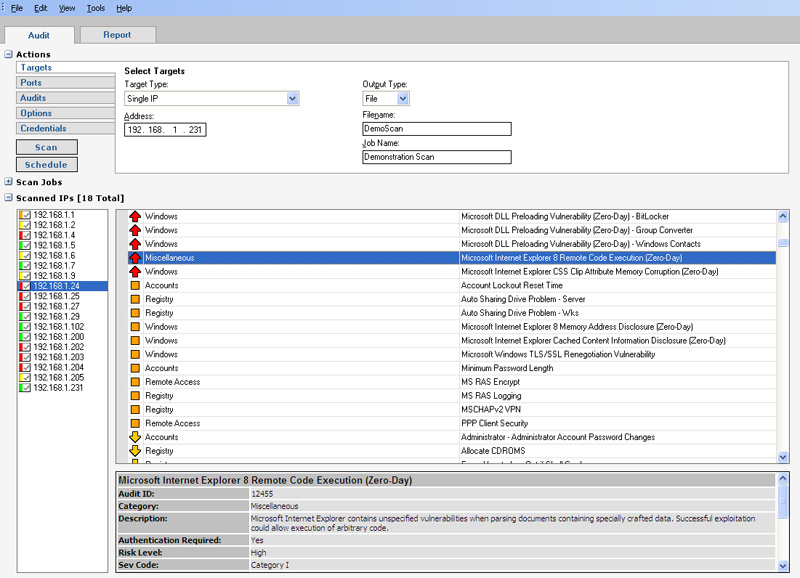The width and height of the screenshot is (800, 578).
Task: Collapse the Scanned IPs section
Action: click(x=8, y=198)
